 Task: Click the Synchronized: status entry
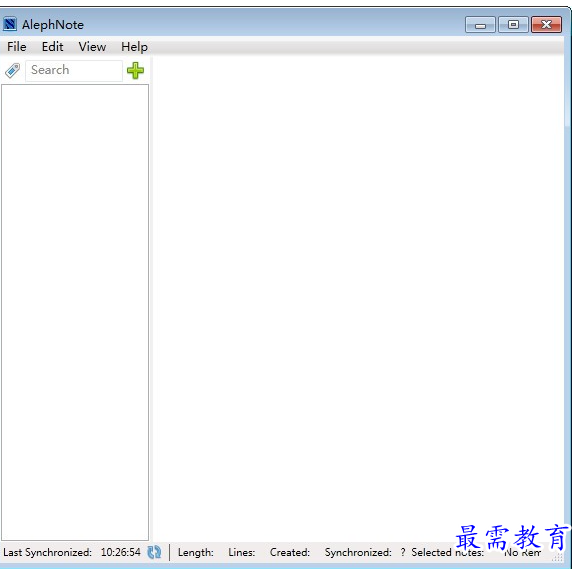[x=358, y=552]
